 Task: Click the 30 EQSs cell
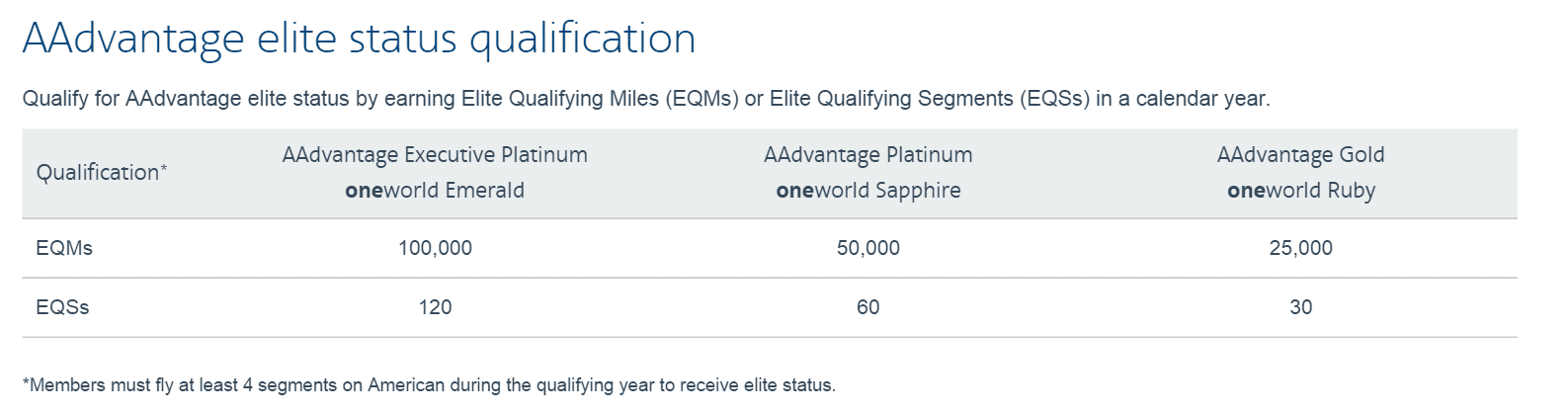pyautogui.click(x=1301, y=307)
